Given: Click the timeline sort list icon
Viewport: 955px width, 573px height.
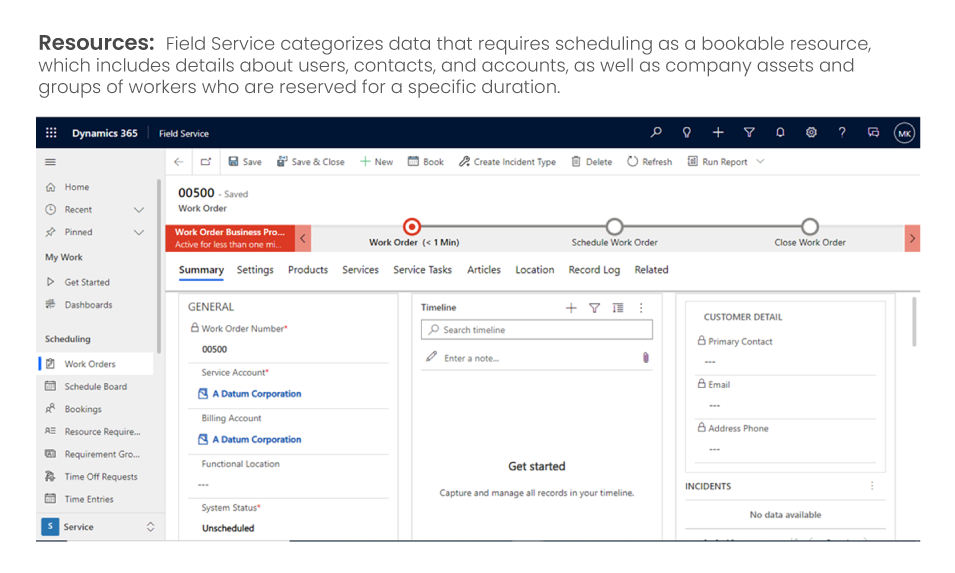Looking at the screenshot, I should (618, 308).
